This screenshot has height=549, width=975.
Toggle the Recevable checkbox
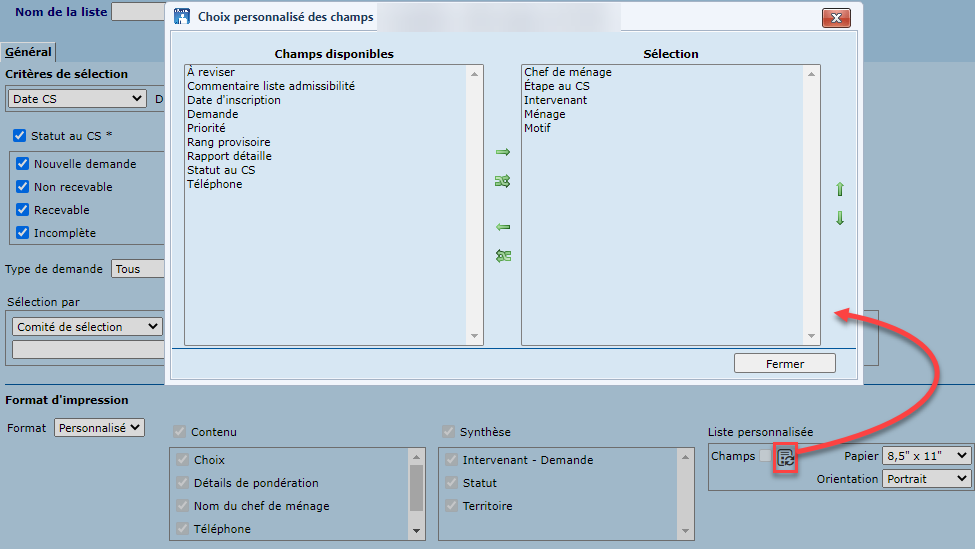click(22, 210)
